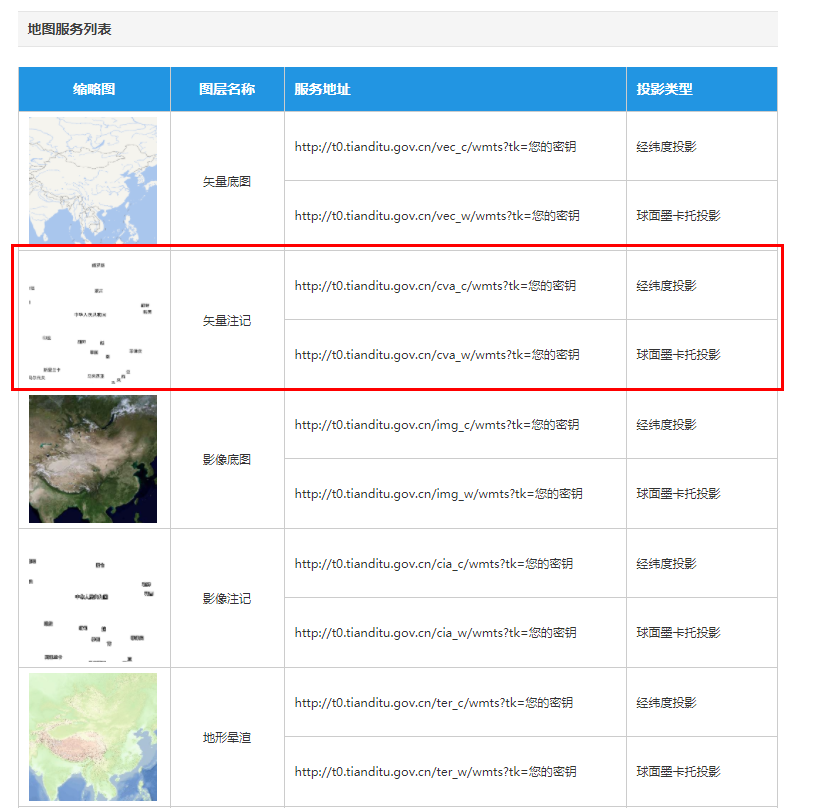
Task: Click the 矢量注记 labels thumbnail
Action: pos(93,320)
